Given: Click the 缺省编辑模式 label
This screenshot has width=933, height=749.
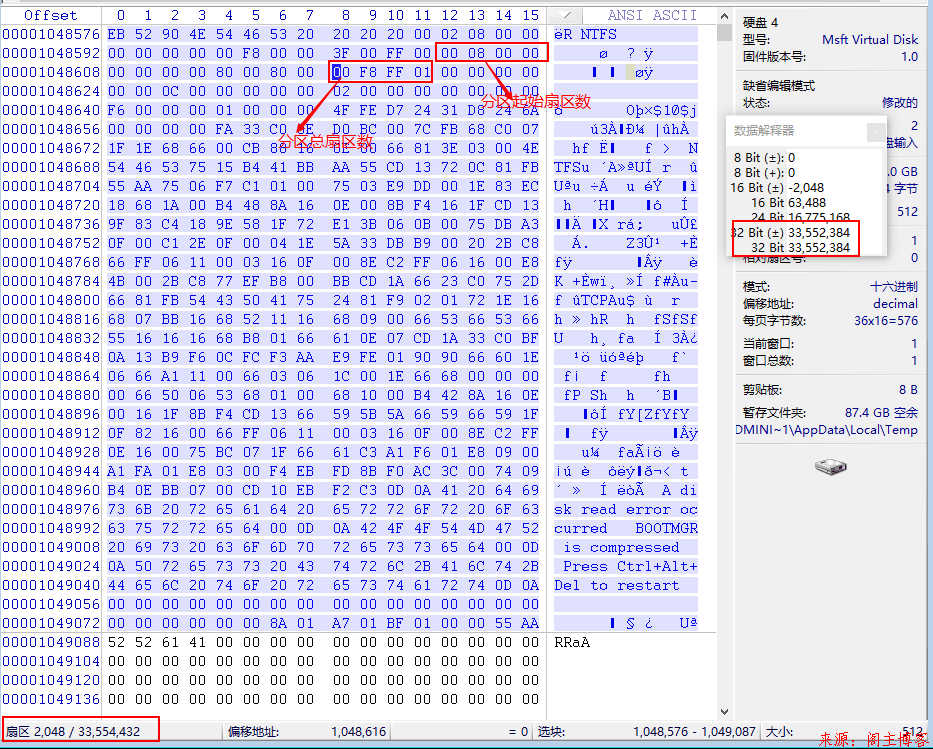Looking at the screenshot, I should click(779, 86).
